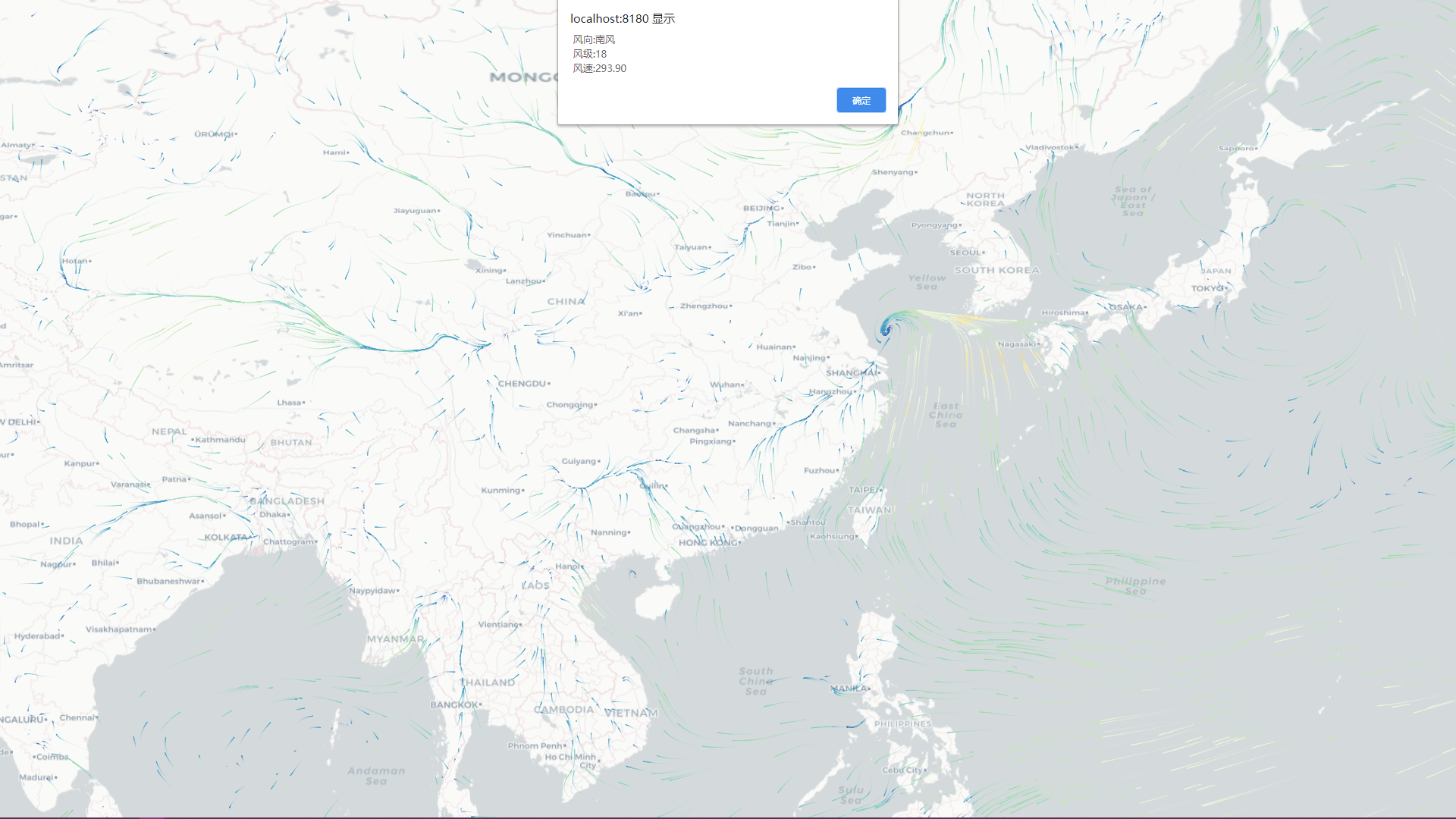The image size is (1456, 819).
Task: Click the Hiroshima city label
Action: pos(1064,312)
